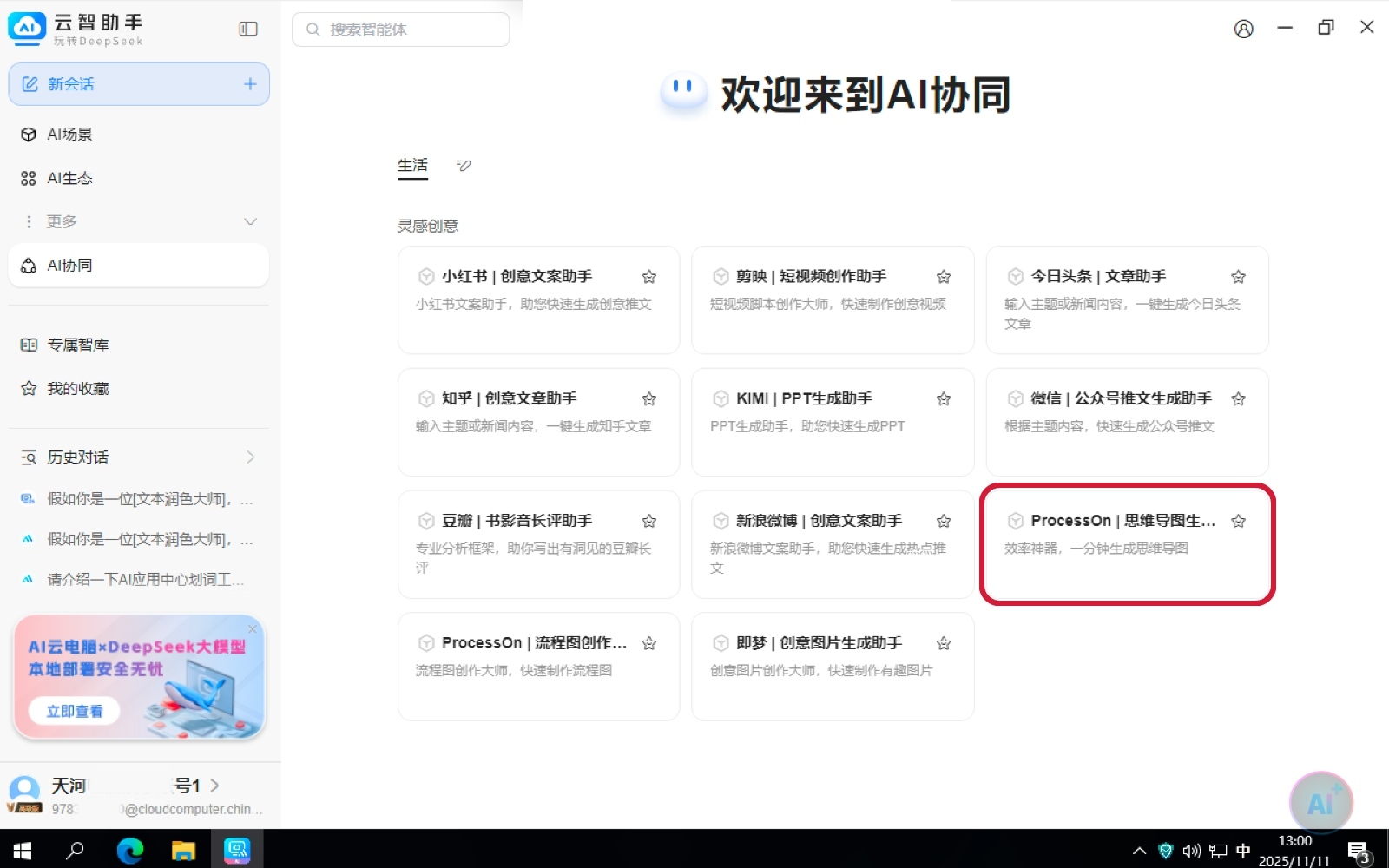1389x868 pixels.
Task: Open the 即梦 创意图片生成助手 agent
Action: (x=833, y=667)
